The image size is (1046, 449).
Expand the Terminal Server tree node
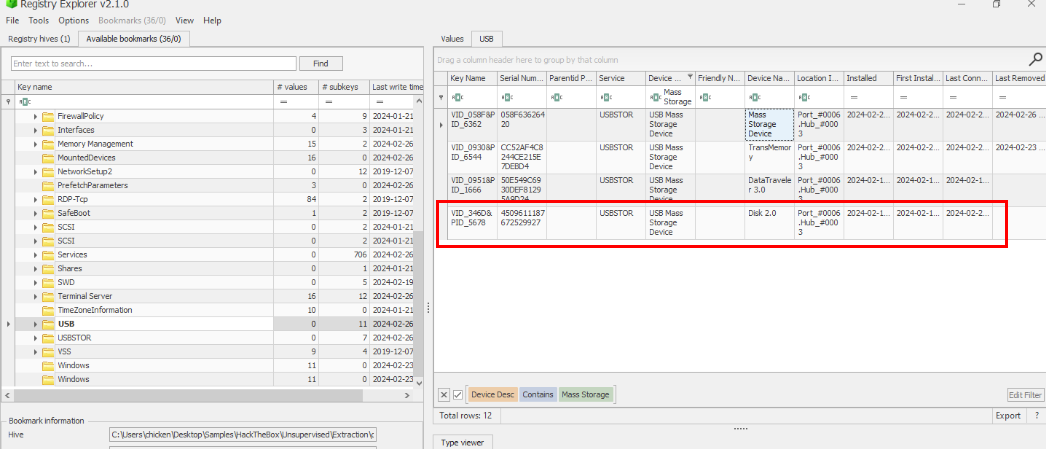[x=36, y=297]
